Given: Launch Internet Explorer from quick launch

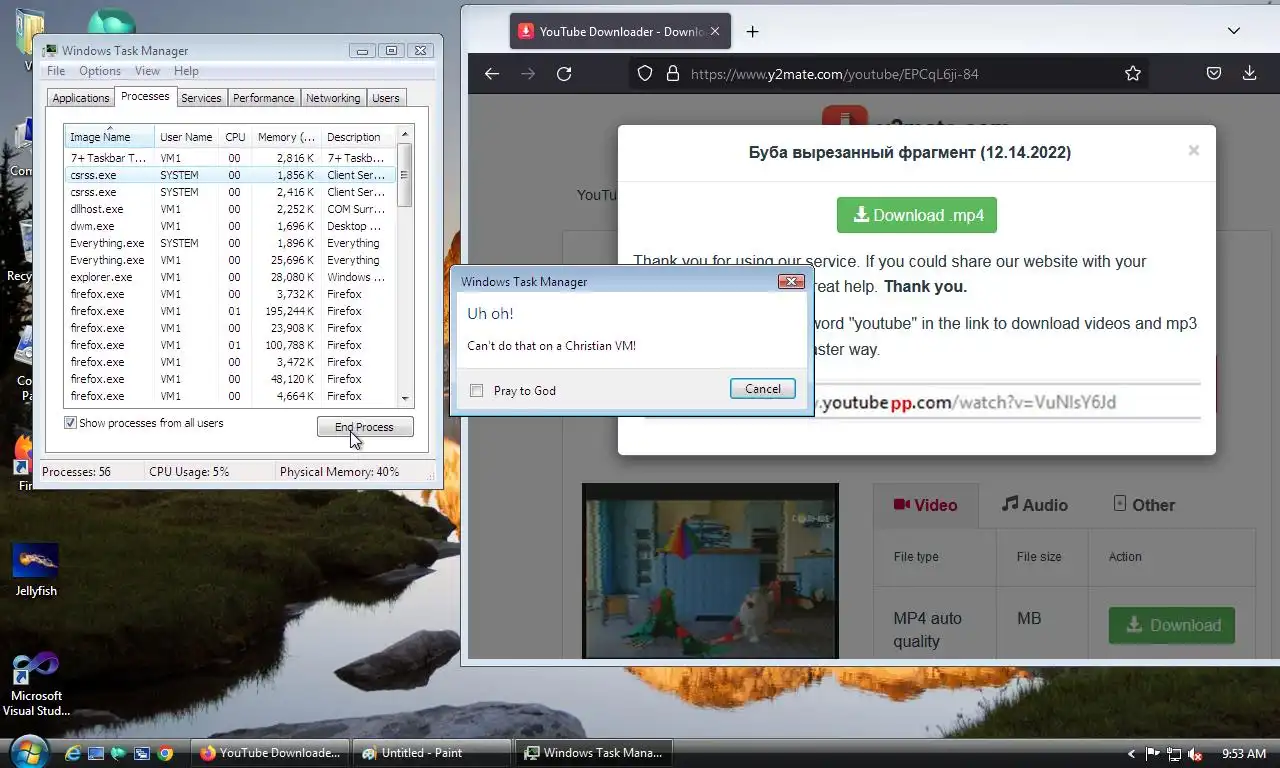Looking at the screenshot, I should click(72, 753).
